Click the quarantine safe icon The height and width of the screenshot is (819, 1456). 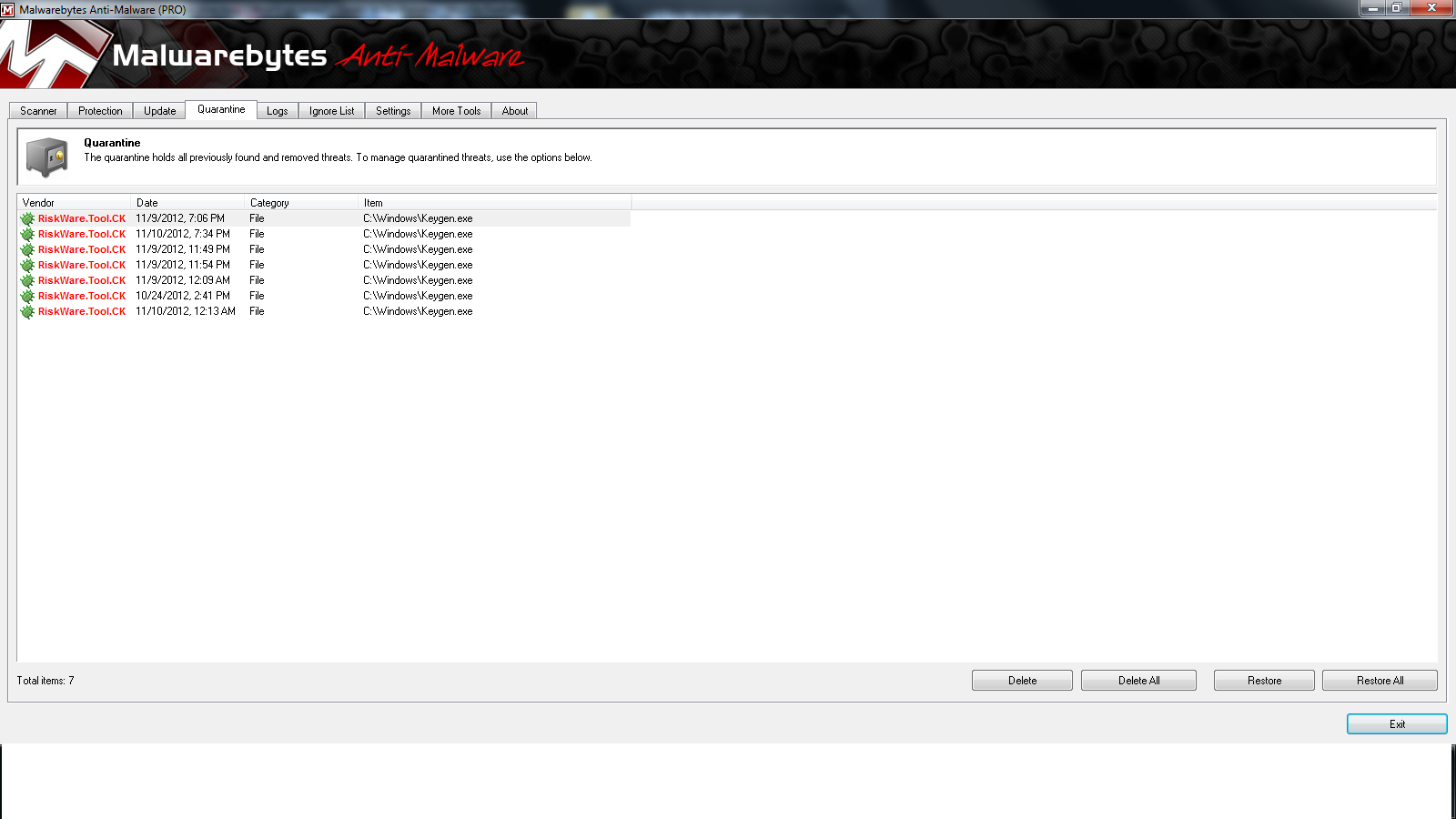coord(47,157)
